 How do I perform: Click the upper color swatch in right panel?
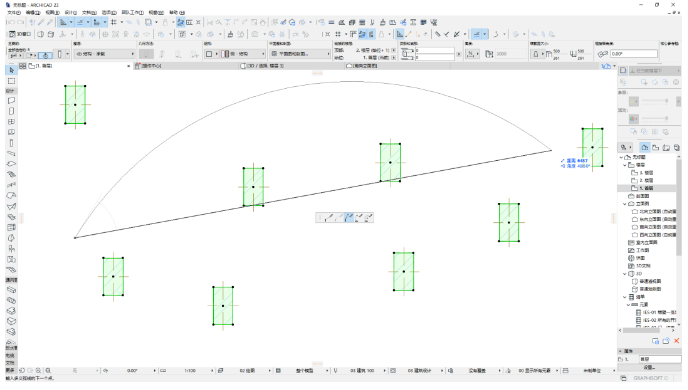click(634, 101)
